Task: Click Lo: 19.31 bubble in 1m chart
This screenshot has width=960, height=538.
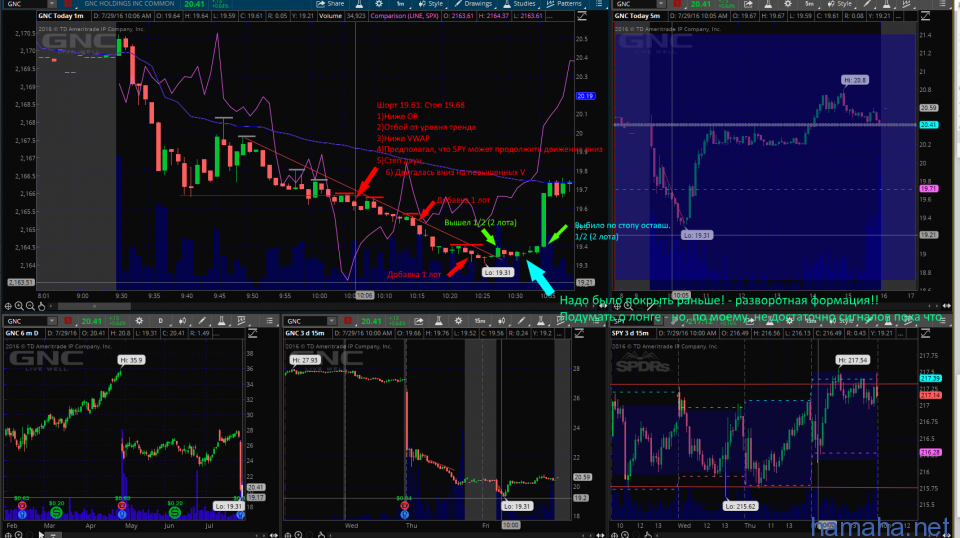Action: [x=497, y=272]
